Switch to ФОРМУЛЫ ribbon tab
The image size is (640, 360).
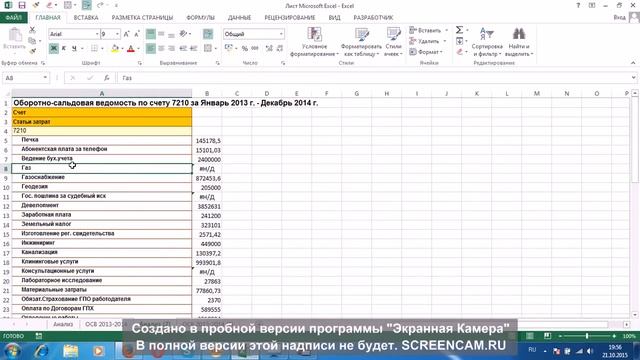200,18
